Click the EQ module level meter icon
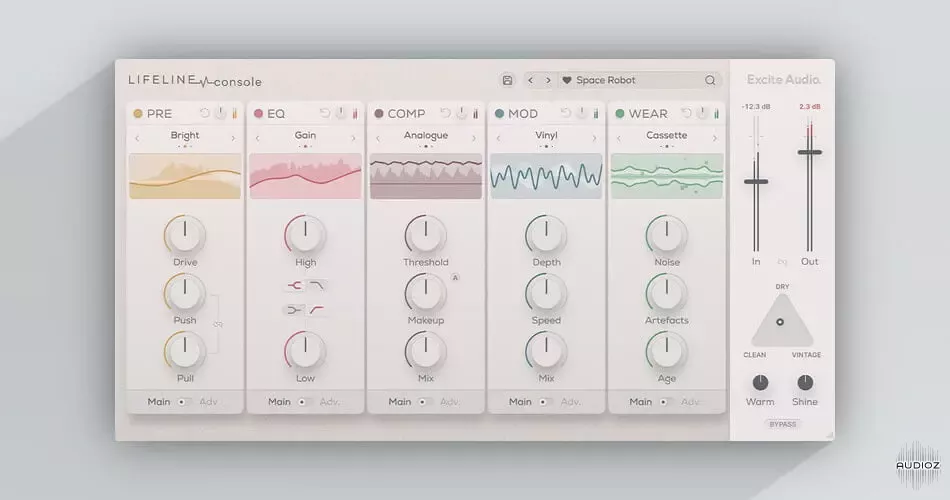The width and height of the screenshot is (950, 500). pyautogui.click(x=355, y=113)
